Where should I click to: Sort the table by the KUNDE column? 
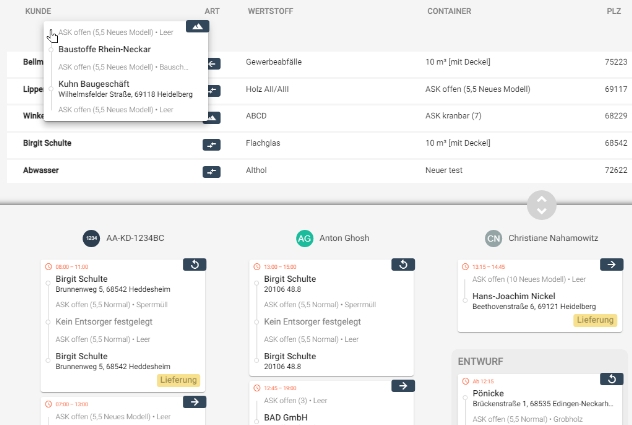(x=38, y=11)
